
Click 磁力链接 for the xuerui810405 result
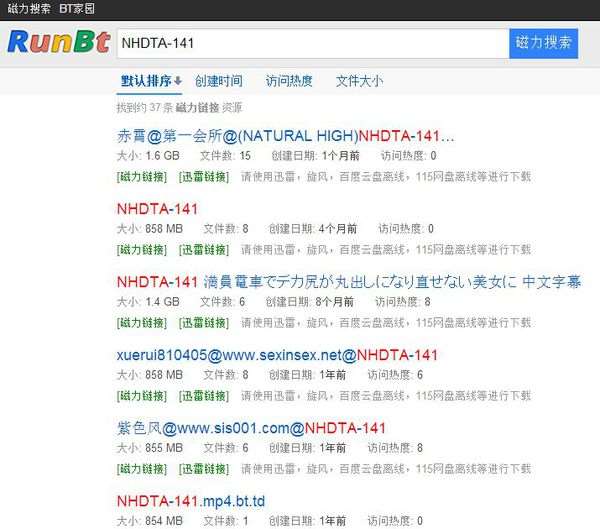coord(142,396)
